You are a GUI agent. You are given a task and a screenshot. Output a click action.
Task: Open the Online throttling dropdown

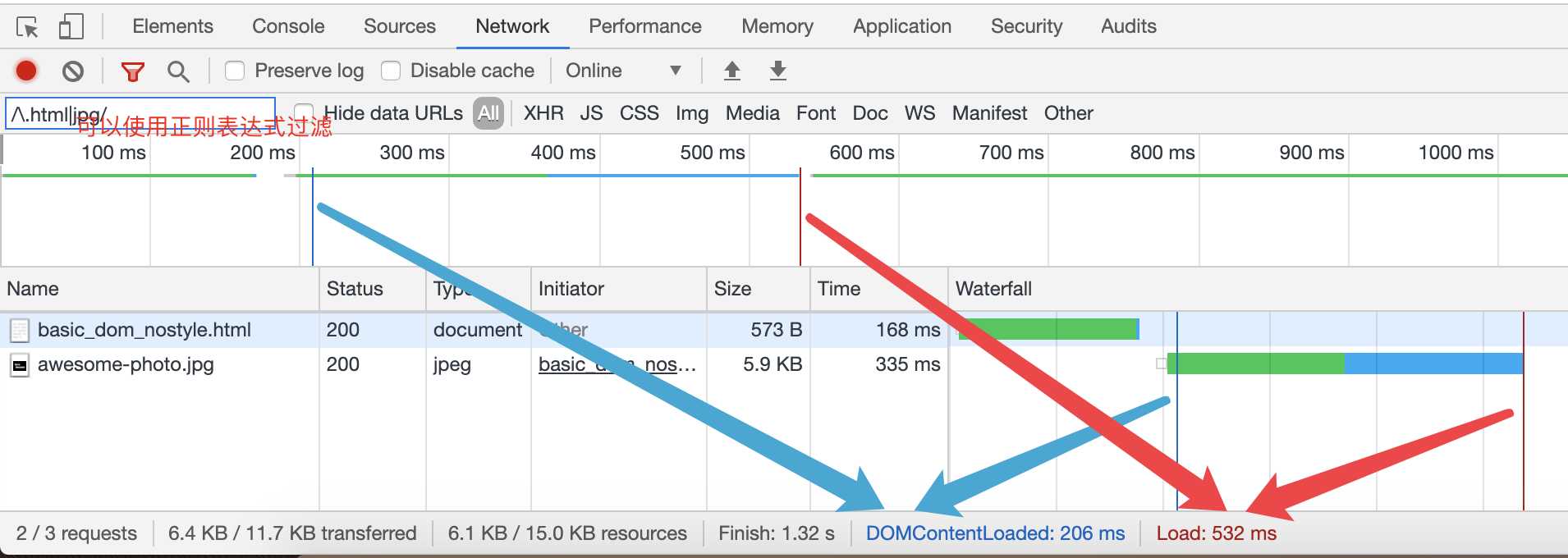coord(624,71)
